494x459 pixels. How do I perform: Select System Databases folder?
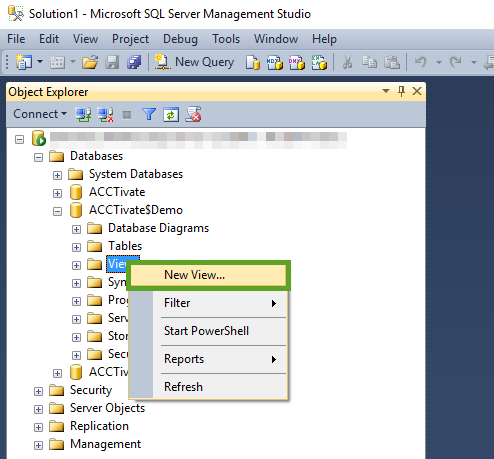[136, 174]
